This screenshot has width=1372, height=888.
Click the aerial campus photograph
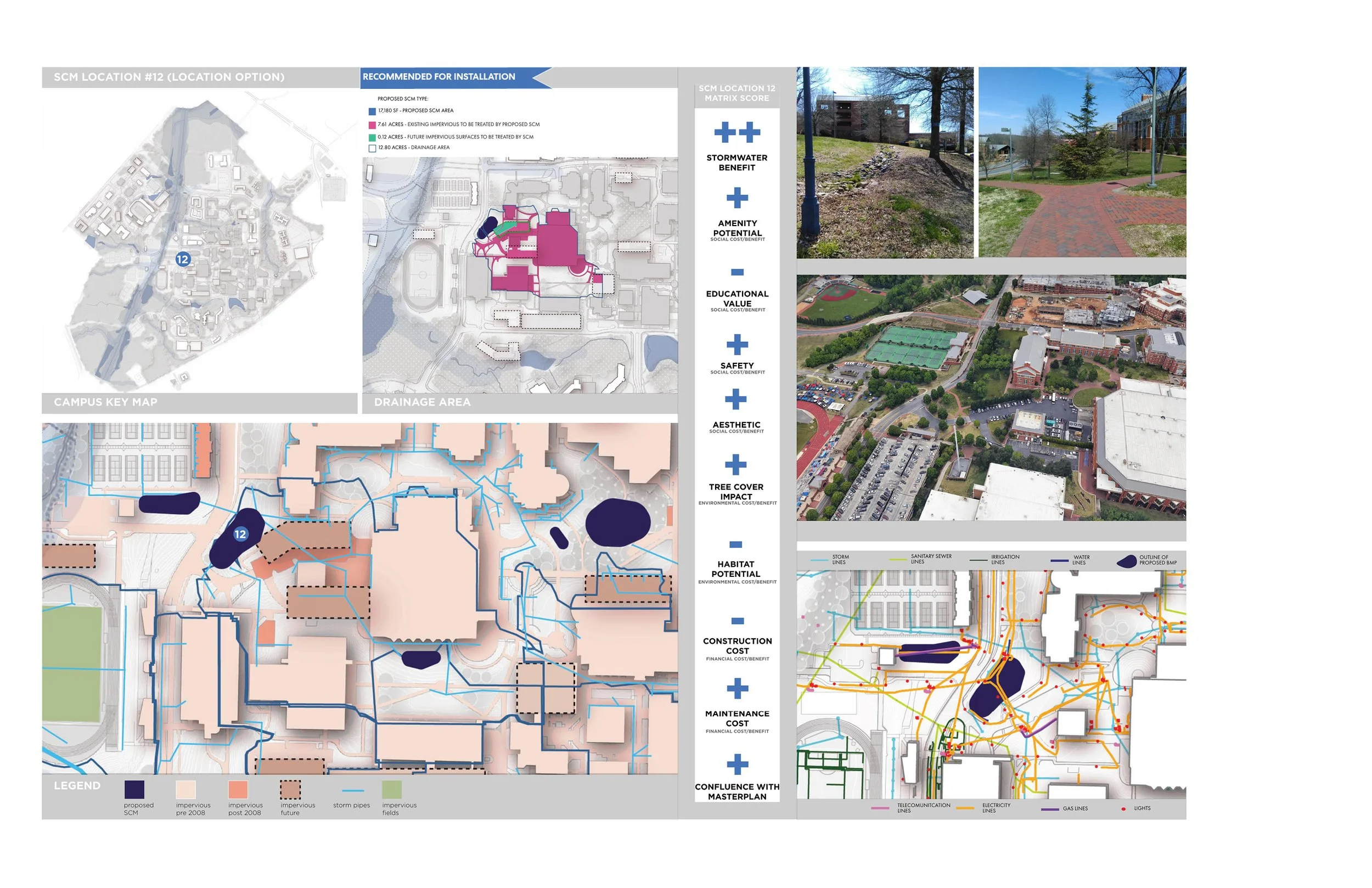991,398
